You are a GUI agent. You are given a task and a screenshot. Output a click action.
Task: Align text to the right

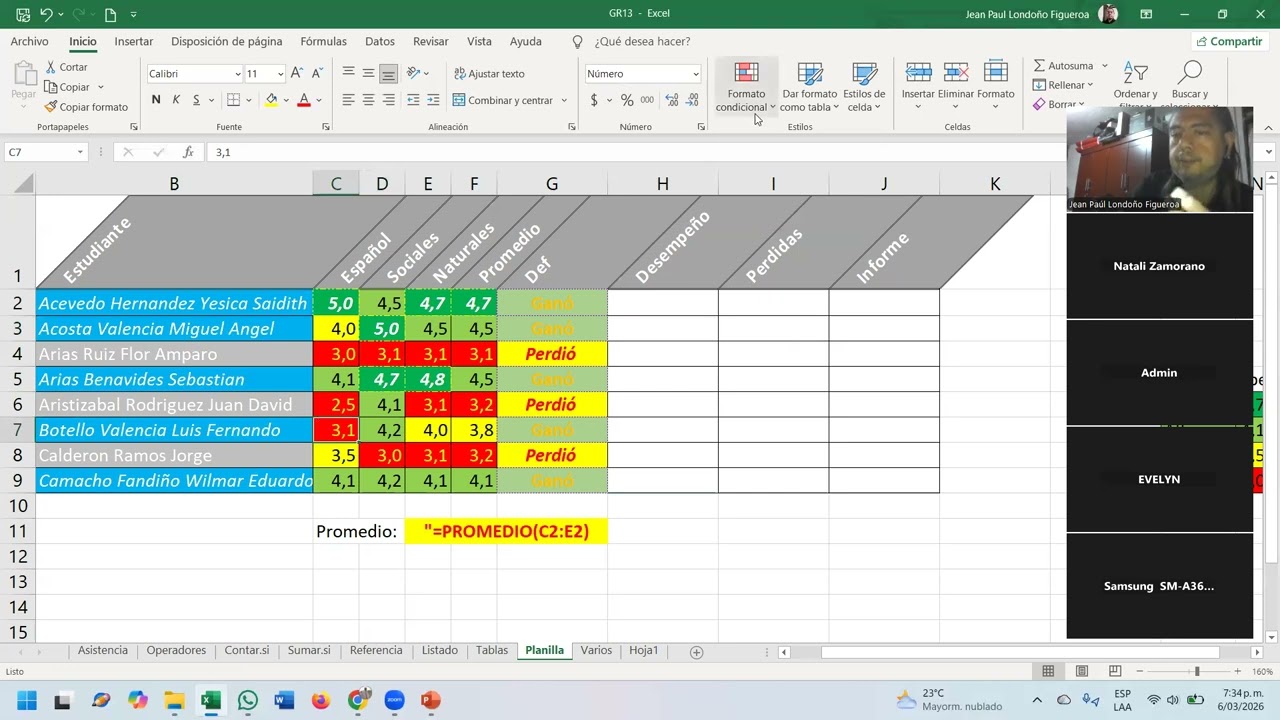click(388, 100)
